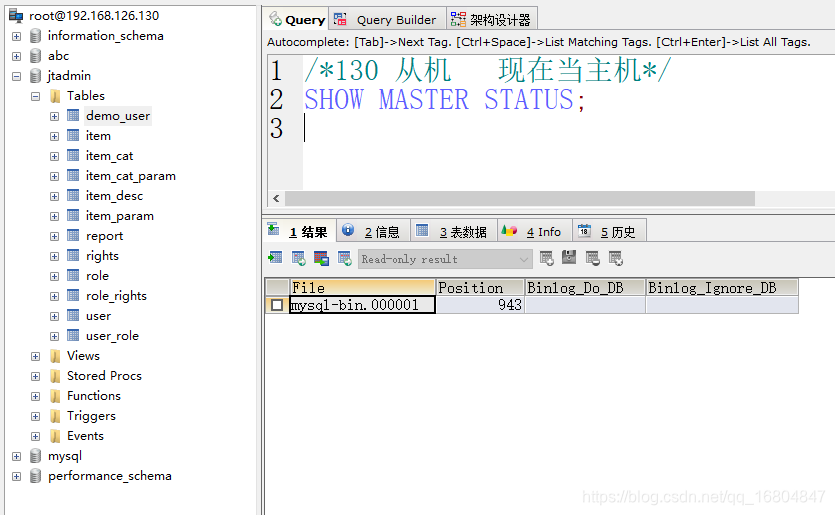Click the Binlog_Ignore_DB column header

(722, 288)
